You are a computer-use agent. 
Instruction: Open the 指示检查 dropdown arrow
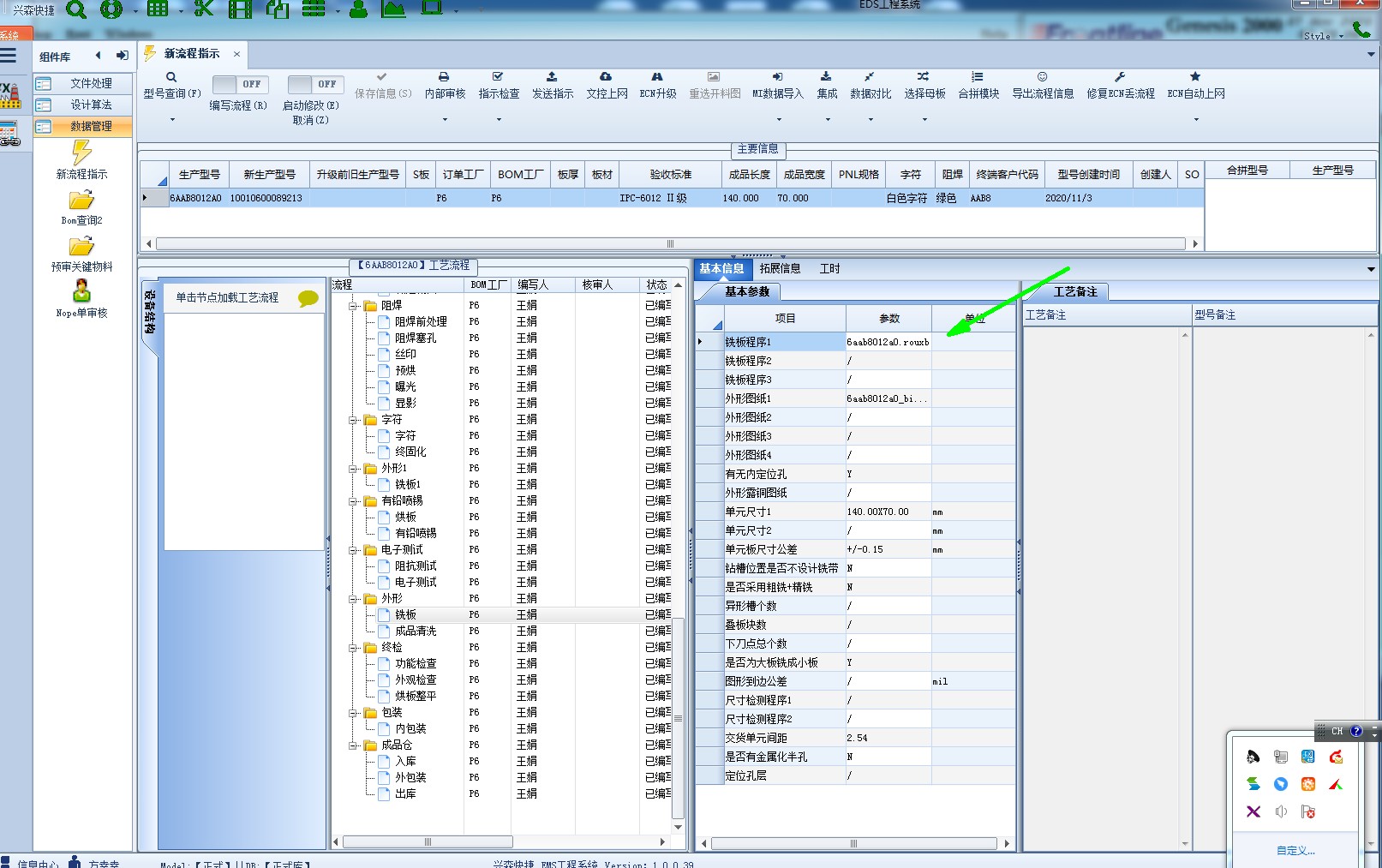click(498, 120)
